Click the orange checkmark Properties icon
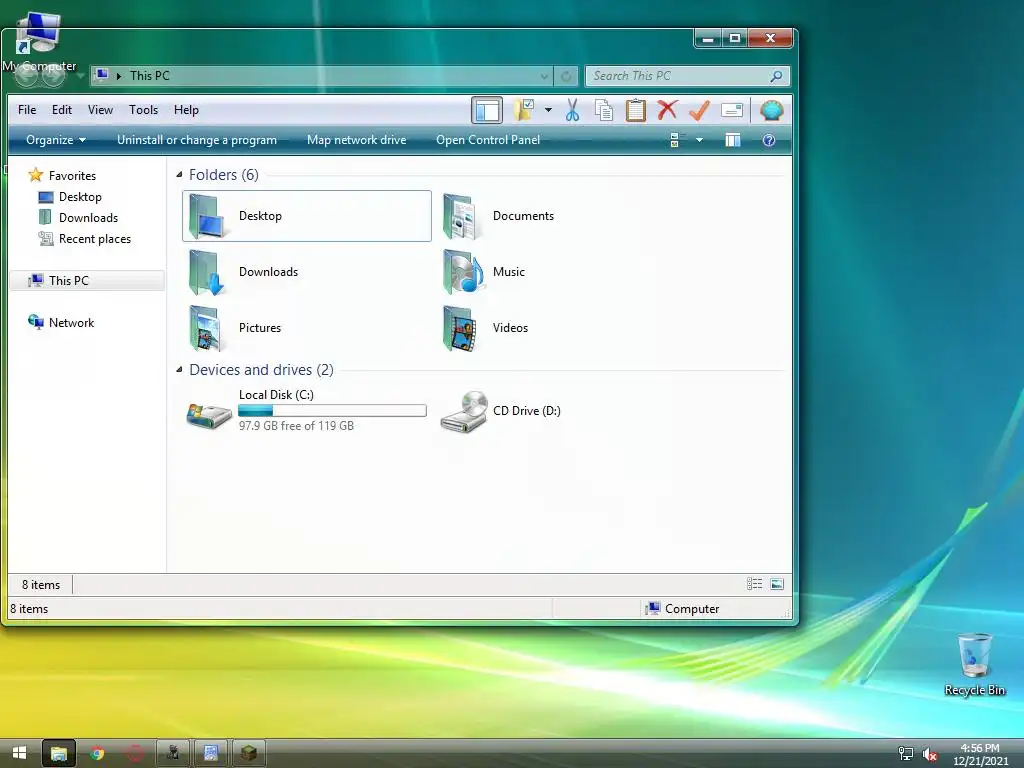Screen dimensions: 1024x768 (699, 110)
